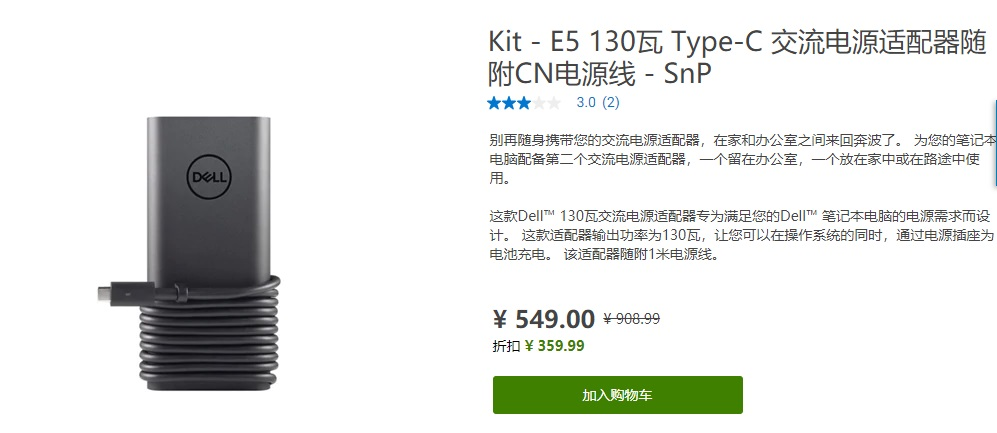Click the third filled blue rating star
Viewport: 997px width, 433px height.
pyautogui.click(x=524, y=103)
